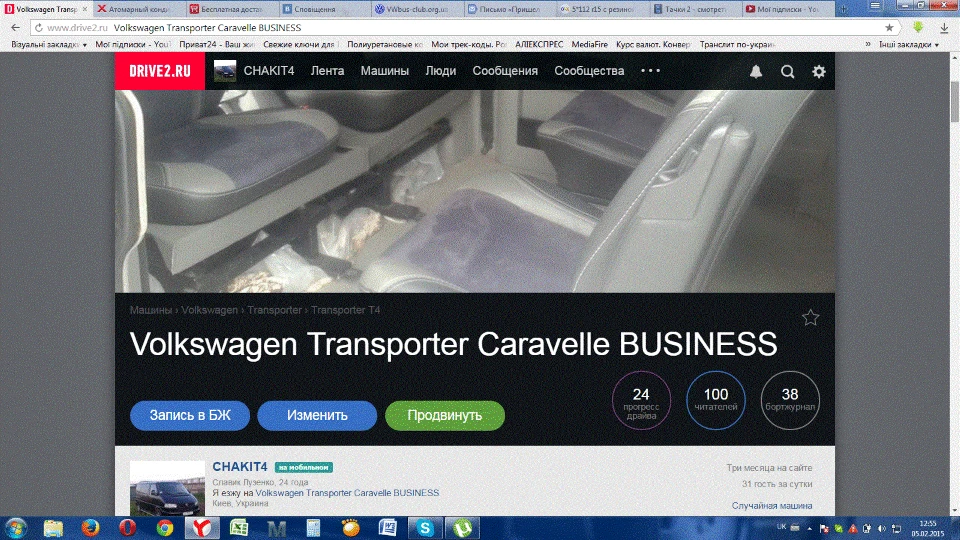
Task: Go back with browser back arrow
Action: [x=15, y=28]
